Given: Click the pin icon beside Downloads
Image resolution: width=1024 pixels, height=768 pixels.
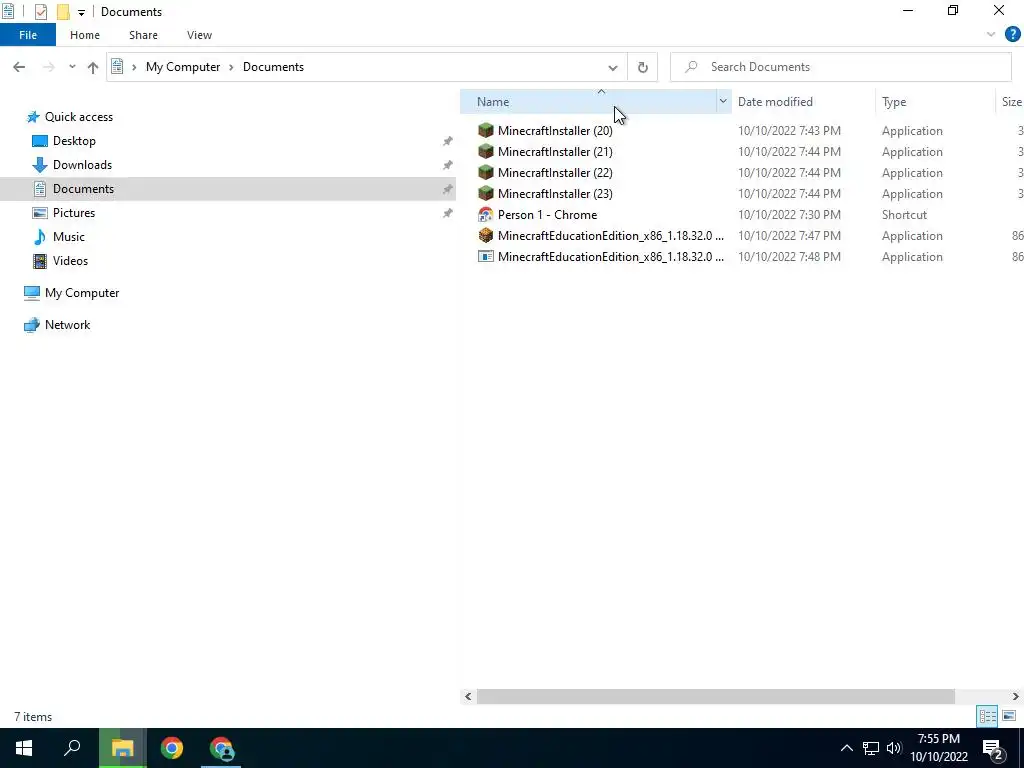Looking at the screenshot, I should [x=447, y=165].
